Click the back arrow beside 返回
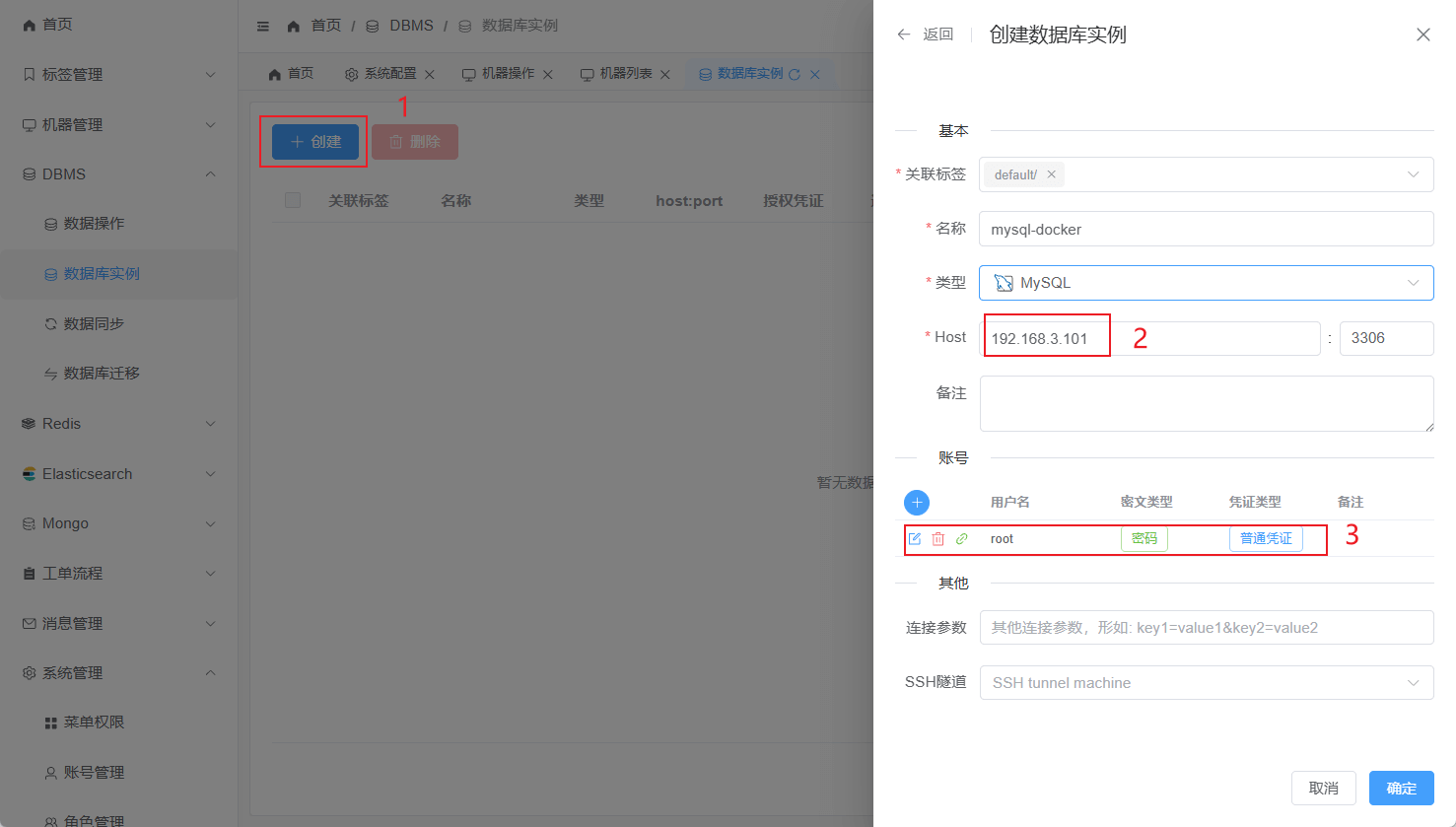 (903, 34)
